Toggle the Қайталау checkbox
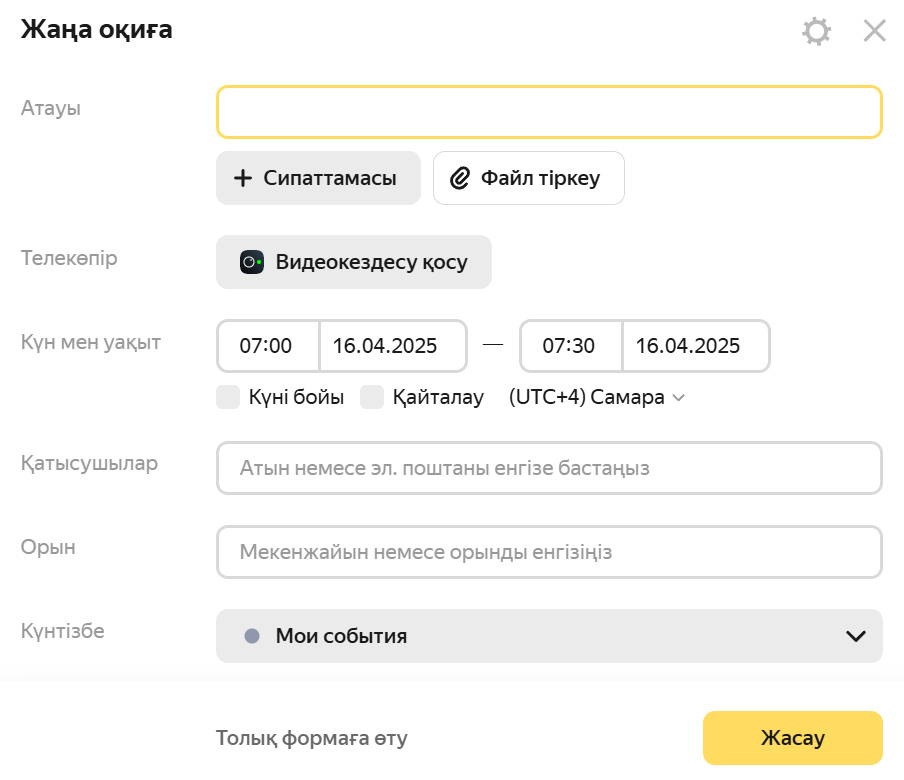 [x=372, y=397]
